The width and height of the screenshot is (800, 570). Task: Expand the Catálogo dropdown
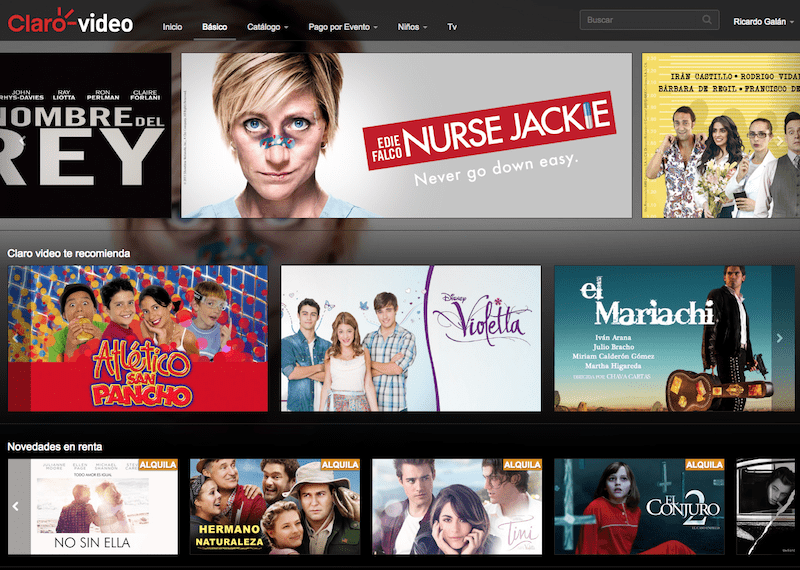coord(268,27)
